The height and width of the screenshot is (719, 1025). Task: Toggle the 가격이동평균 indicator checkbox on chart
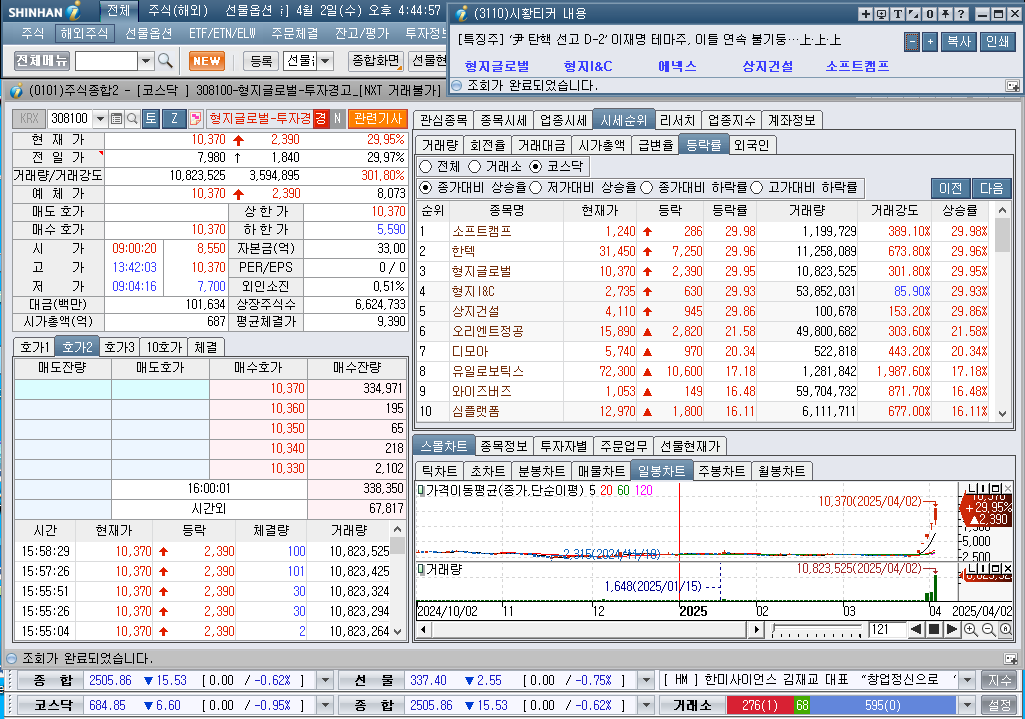421,490
